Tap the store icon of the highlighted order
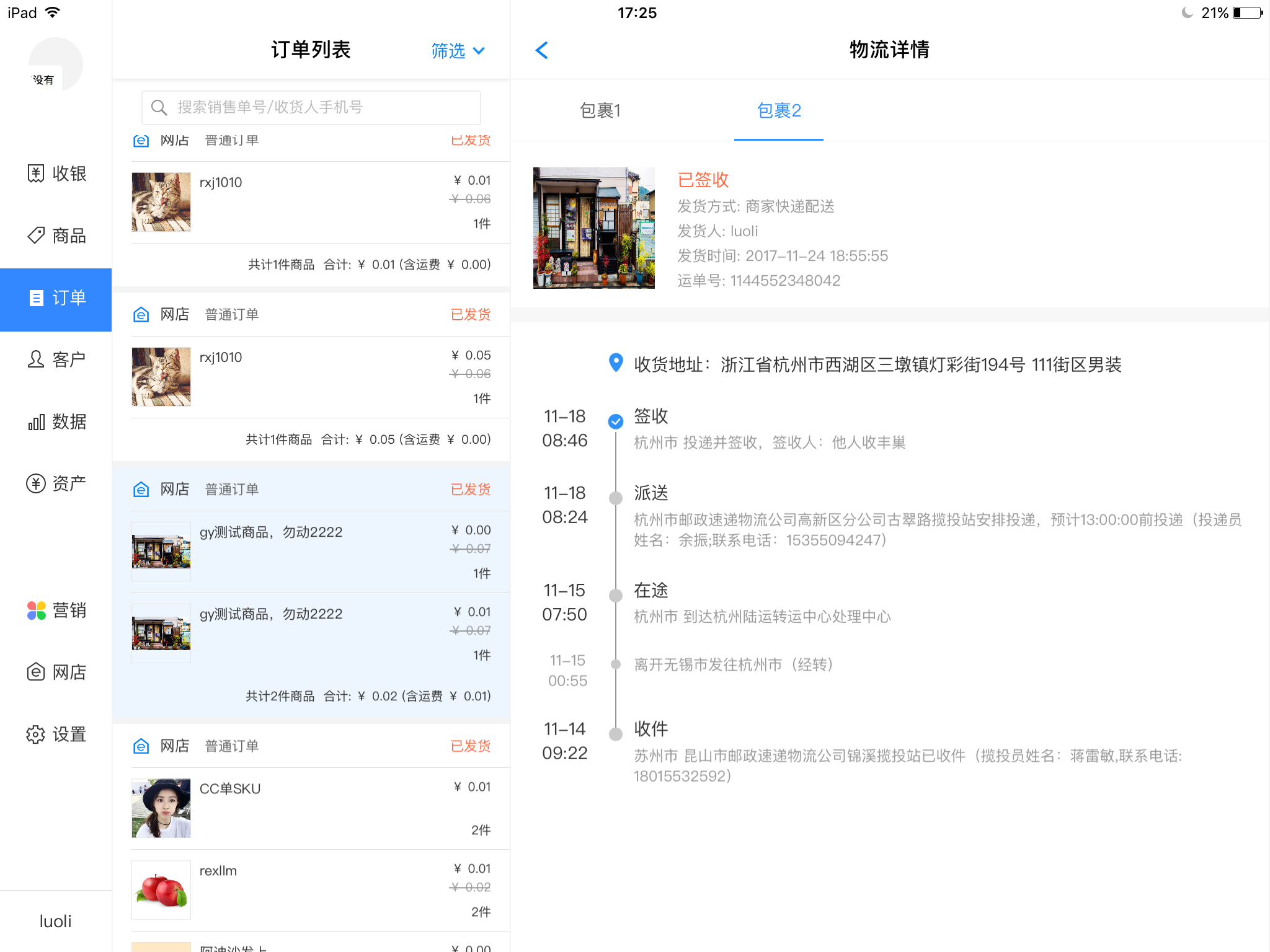The width and height of the screenshot is (1270, 952). pyautogui.click(x=141, y=490)
